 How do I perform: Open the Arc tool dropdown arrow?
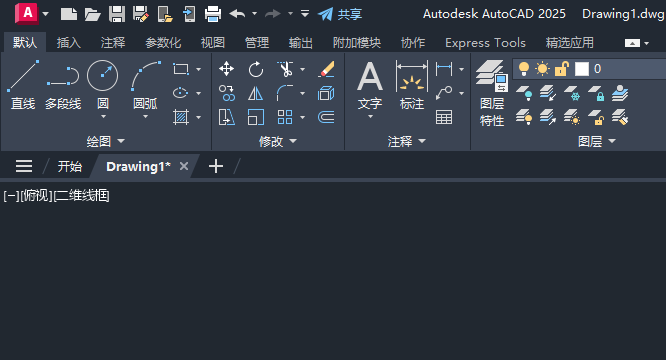(x=145, y=116)
